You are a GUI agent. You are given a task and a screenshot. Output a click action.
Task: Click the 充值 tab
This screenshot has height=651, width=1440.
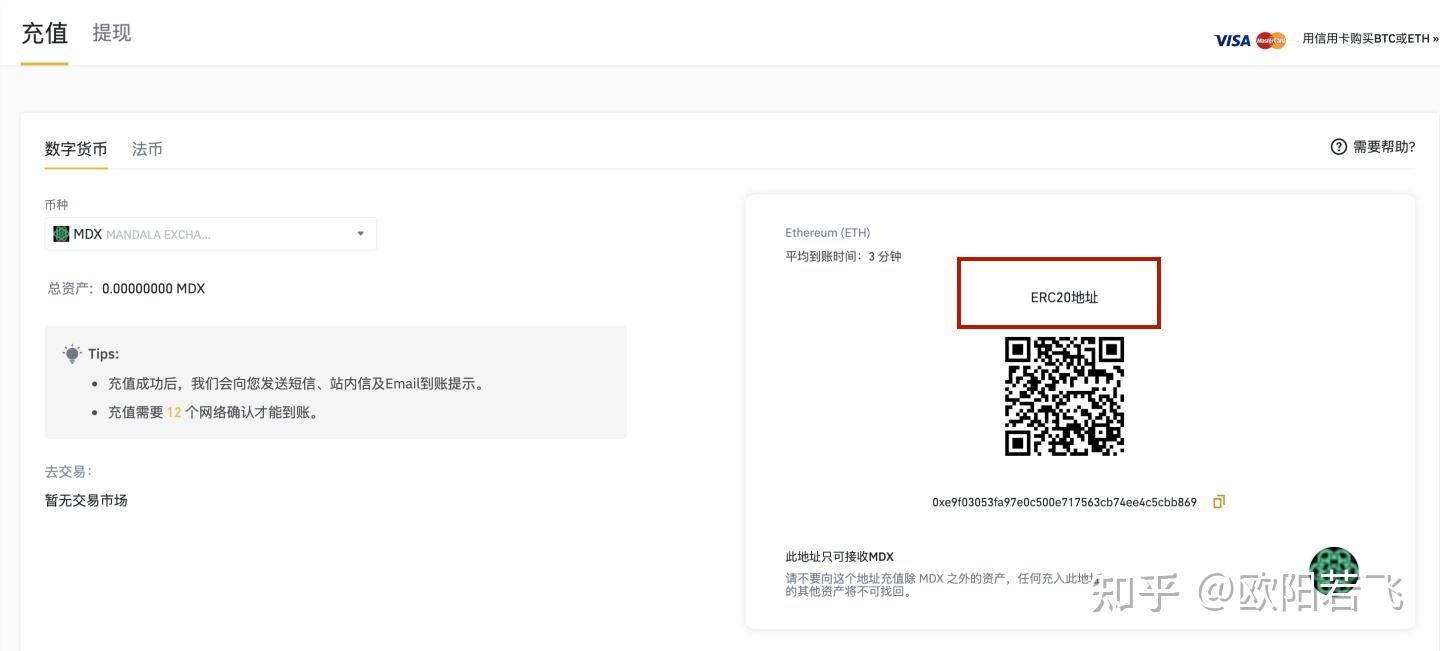pos(44,32)
